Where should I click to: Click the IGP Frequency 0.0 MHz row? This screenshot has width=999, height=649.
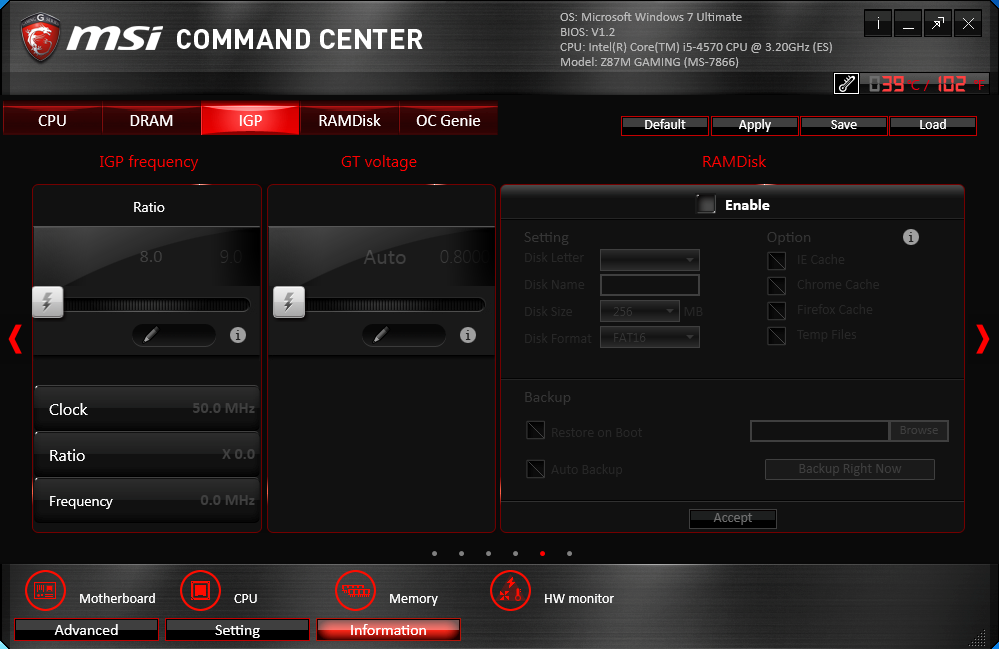147,501
